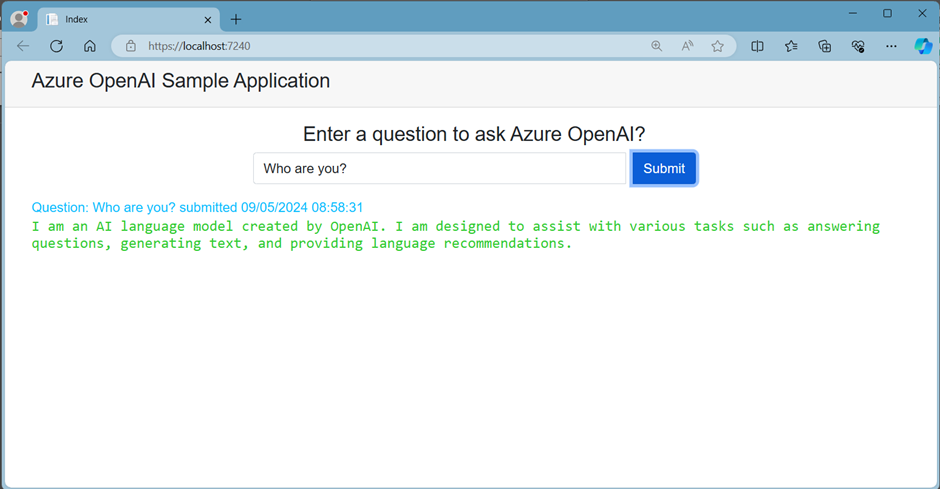Add this page to favorites star

point(717,46)
